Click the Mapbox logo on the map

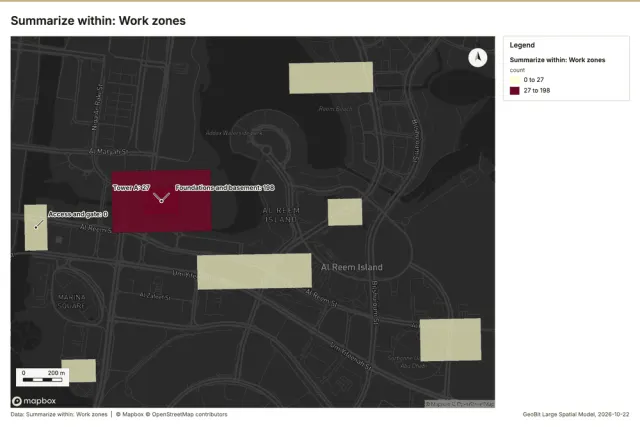coord(34,401)
